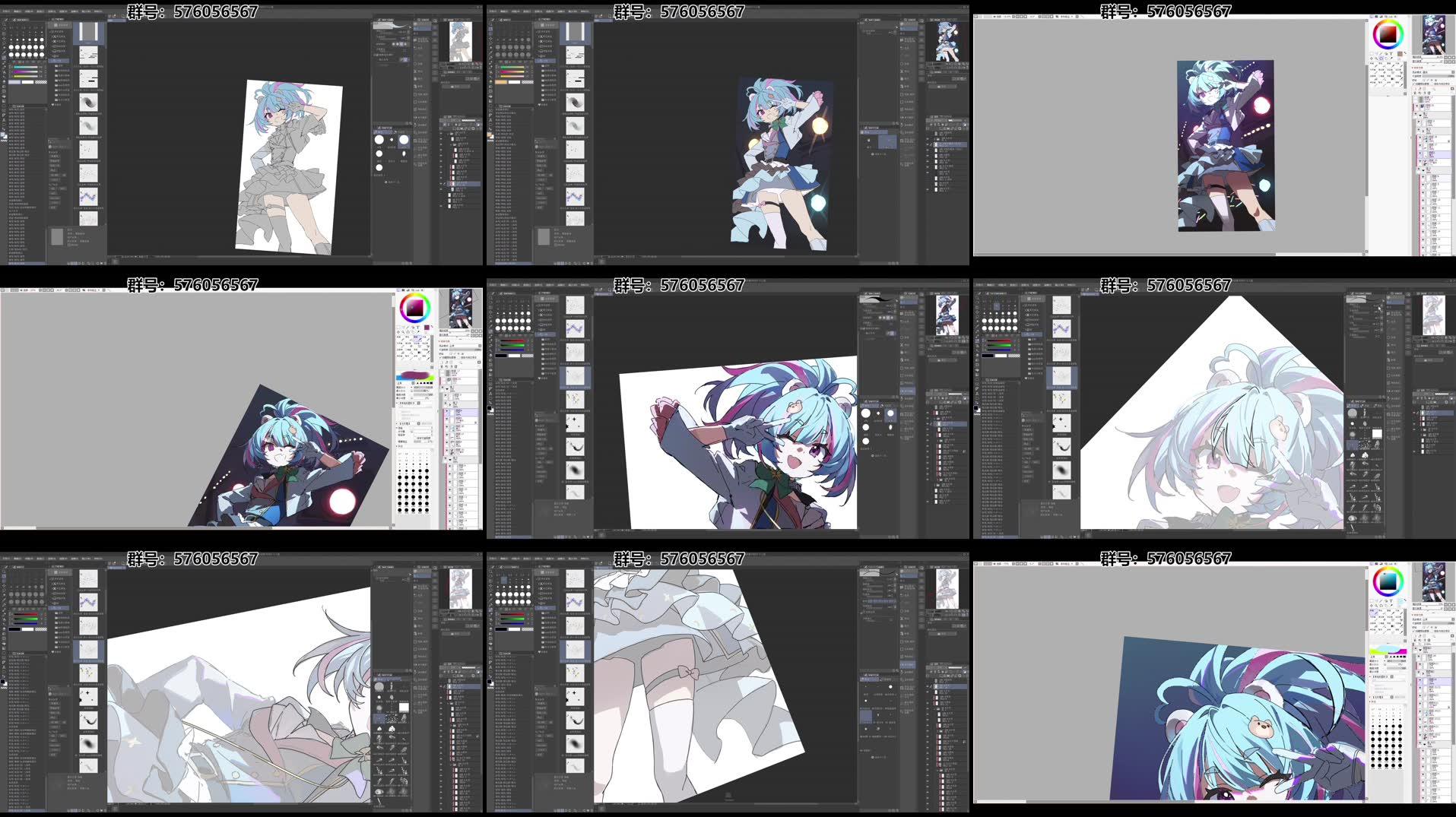Click the navigator thumbnail in middle-left screenshot
The image size is (1456, 817).
[x=460, y=308]
